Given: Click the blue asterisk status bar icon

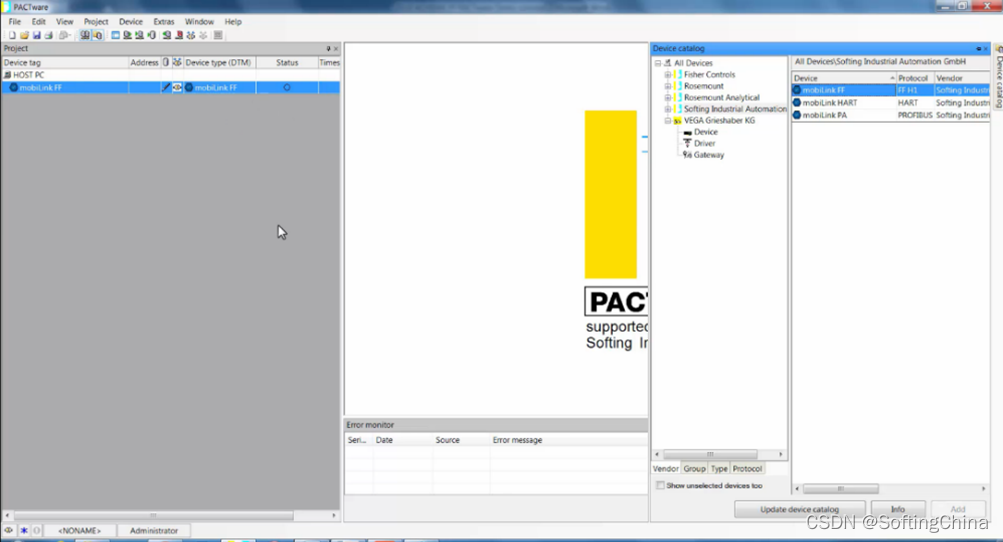Looking at the screenshot, I should 24,530.
